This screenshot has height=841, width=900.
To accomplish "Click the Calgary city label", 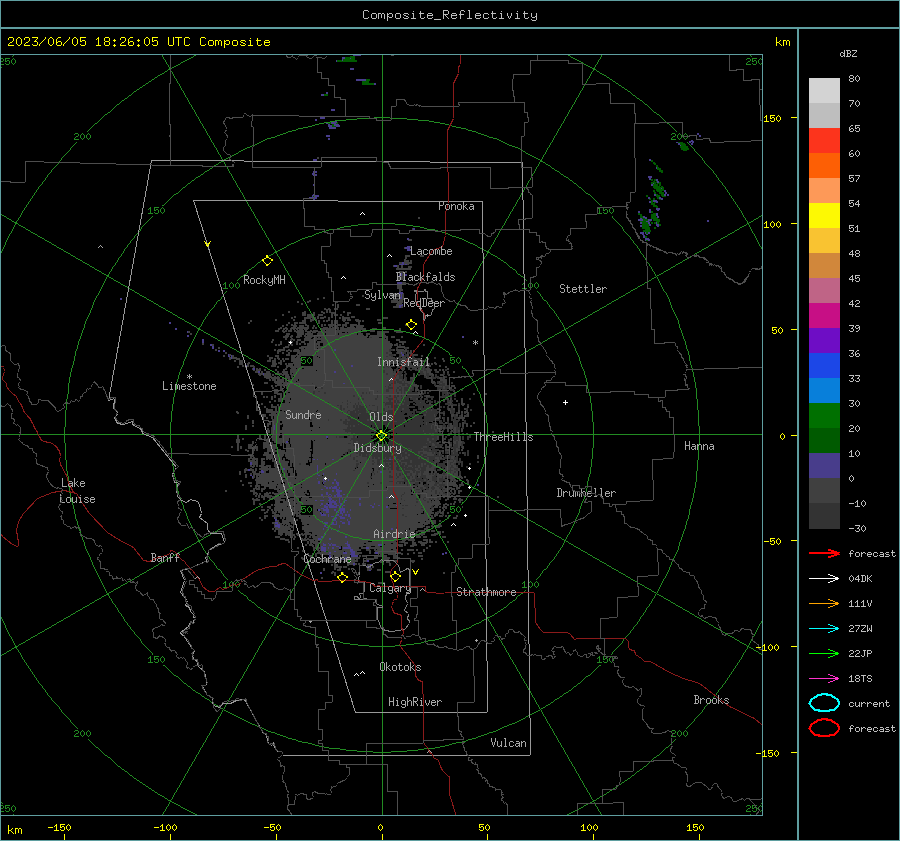I will (390, 588).
